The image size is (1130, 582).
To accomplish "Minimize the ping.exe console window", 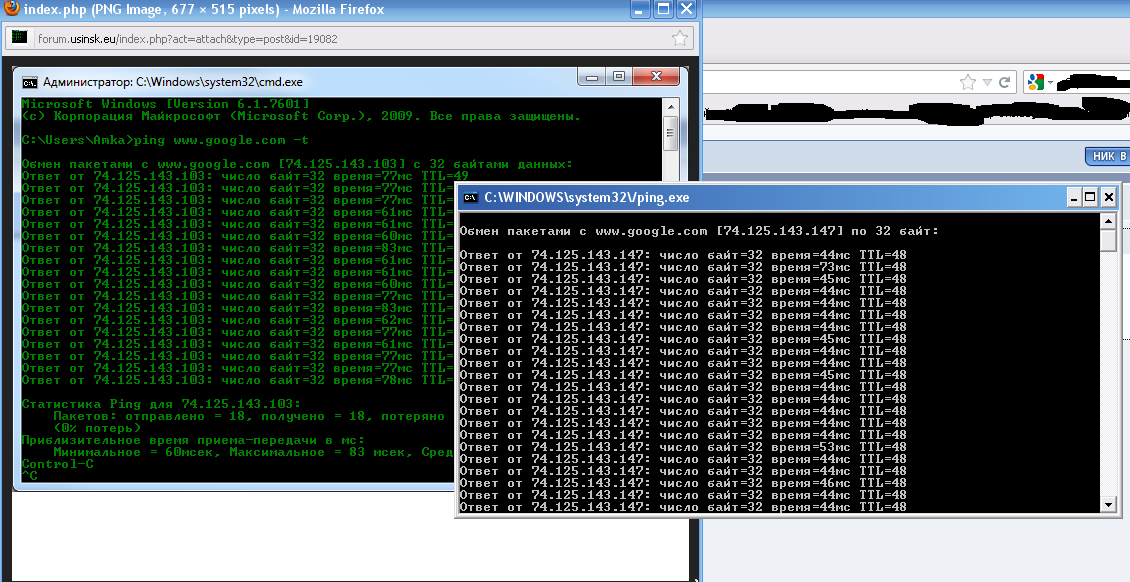I will pos(1073,197).
